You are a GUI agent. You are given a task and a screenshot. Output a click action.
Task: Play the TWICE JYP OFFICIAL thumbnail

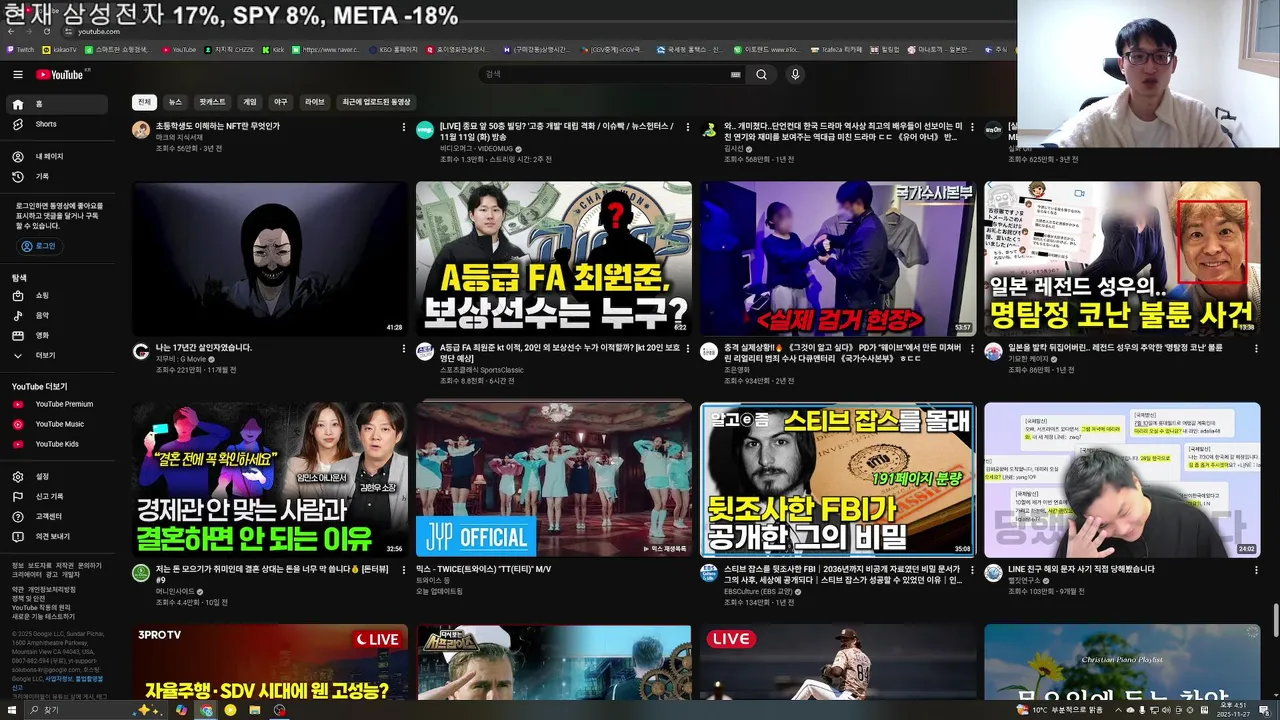click(x=554, y=479)
